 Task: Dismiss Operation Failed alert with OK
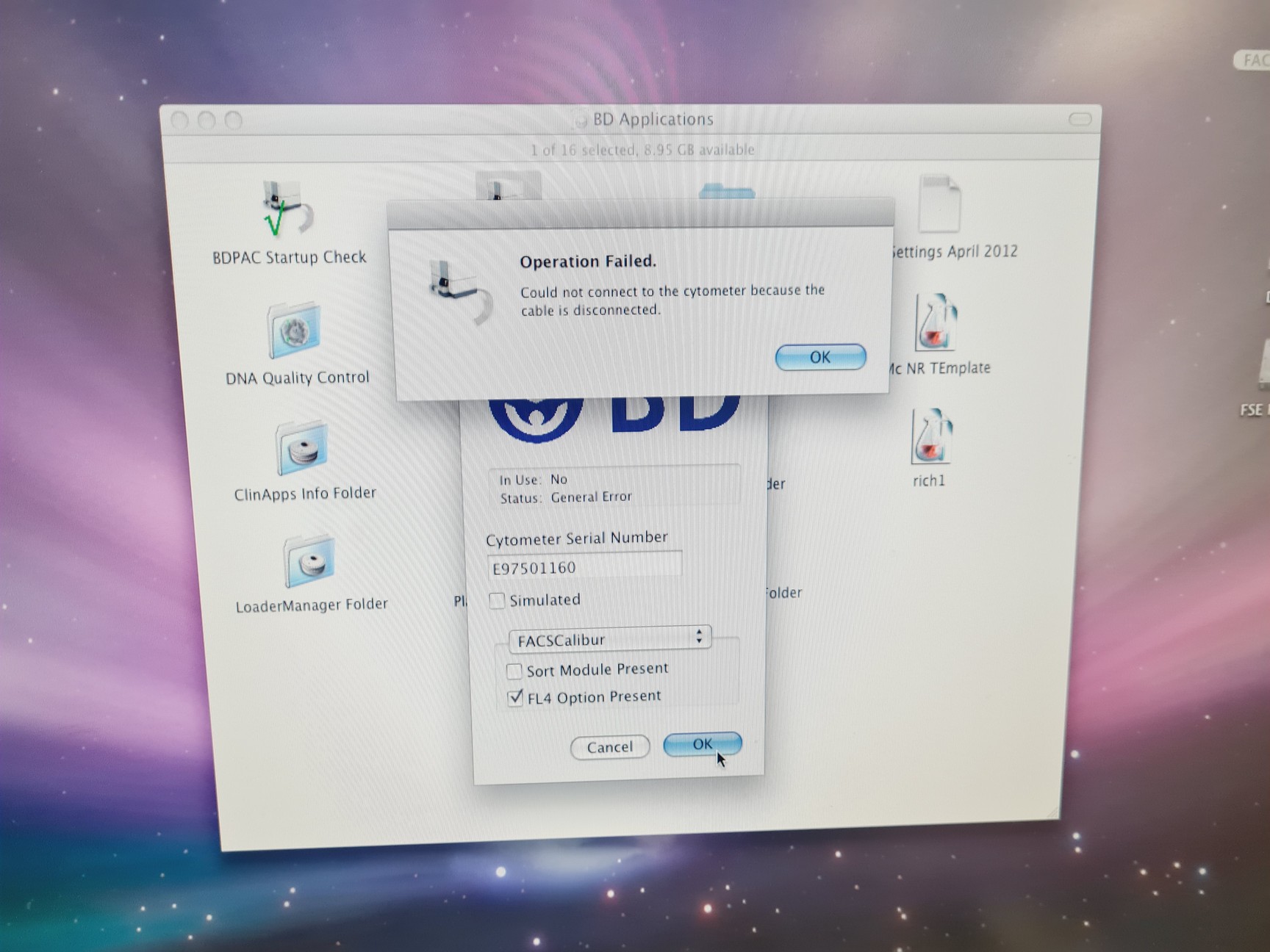819,357
